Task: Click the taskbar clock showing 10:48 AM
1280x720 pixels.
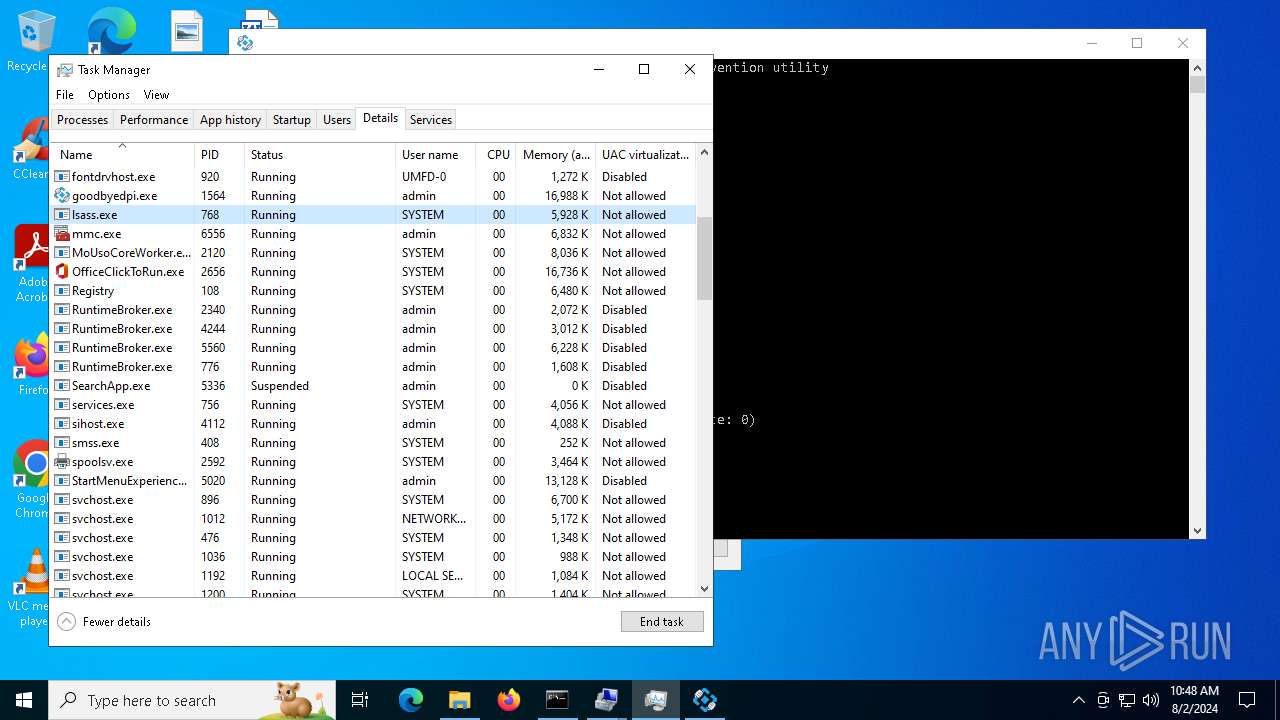Action: (1194, 700)
